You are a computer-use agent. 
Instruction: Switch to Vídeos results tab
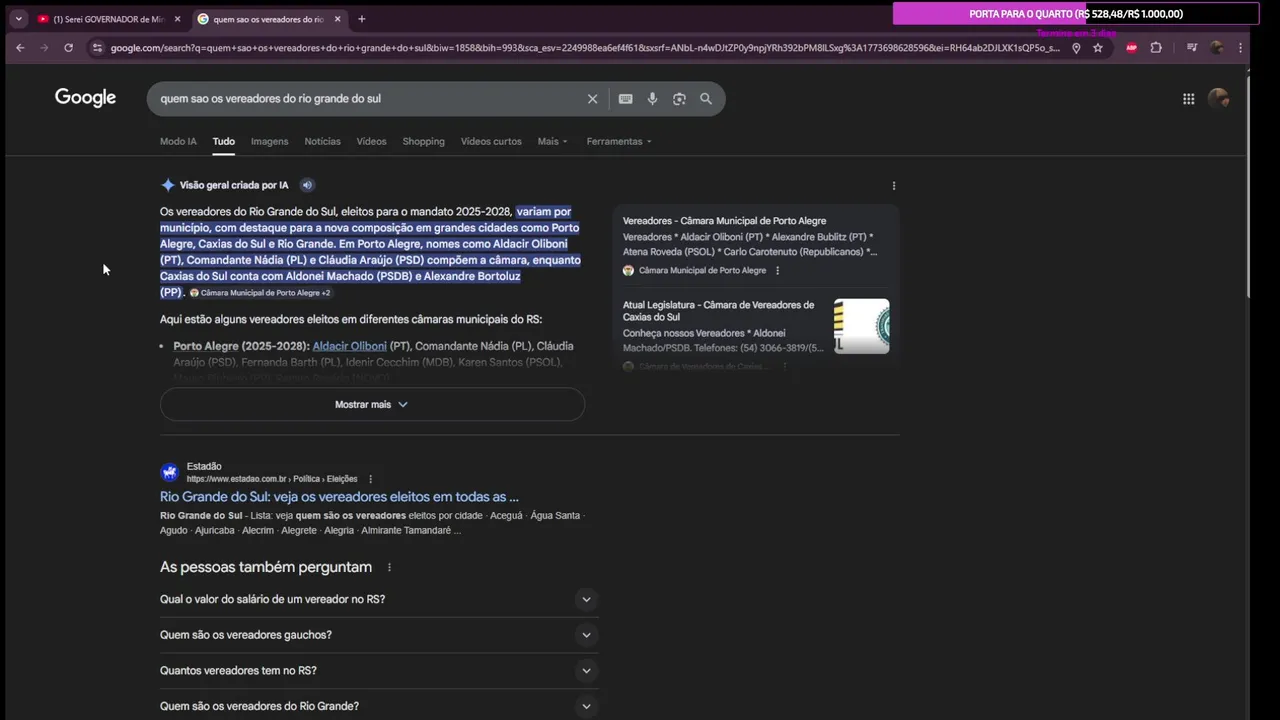(371, 141)
